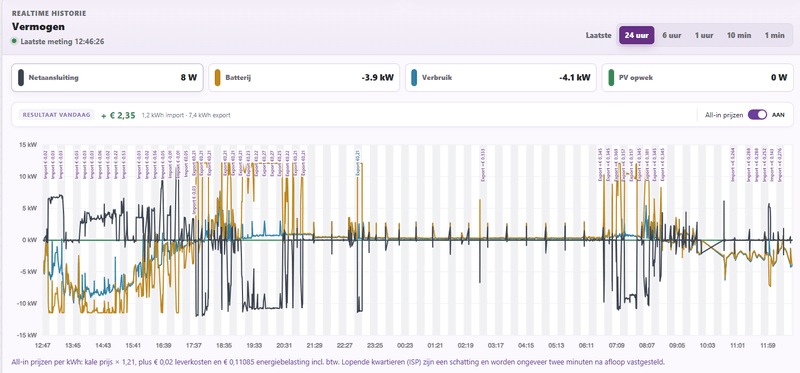
Task: Click the '1,2 kWh import · 7,4 kWh export' text
Action: [x=186, y=115]
